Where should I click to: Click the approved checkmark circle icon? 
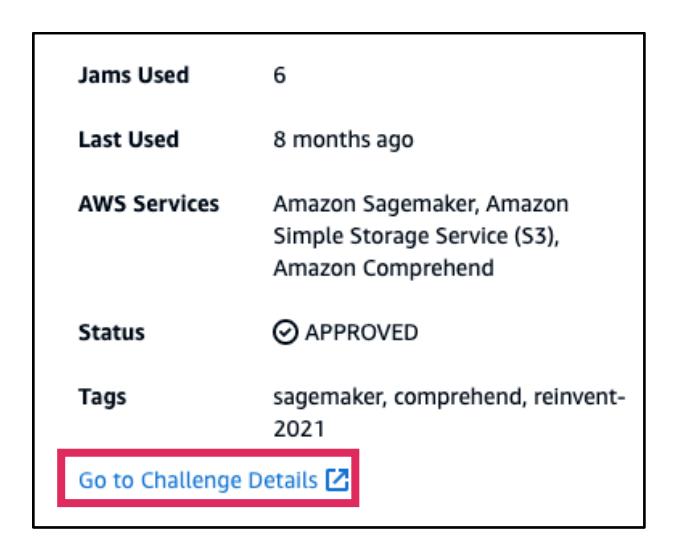(282, 331)
